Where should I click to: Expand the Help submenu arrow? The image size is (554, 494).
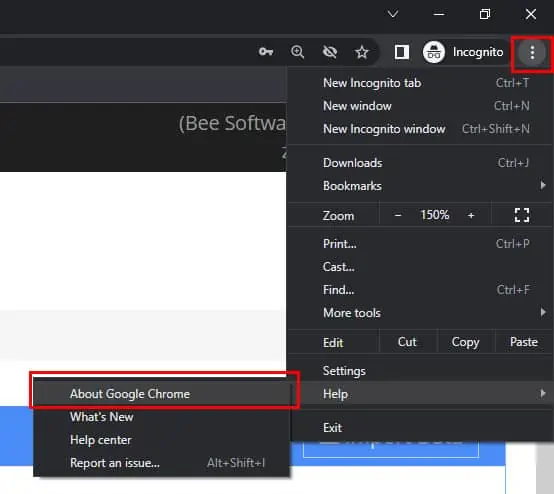[543, 393]
